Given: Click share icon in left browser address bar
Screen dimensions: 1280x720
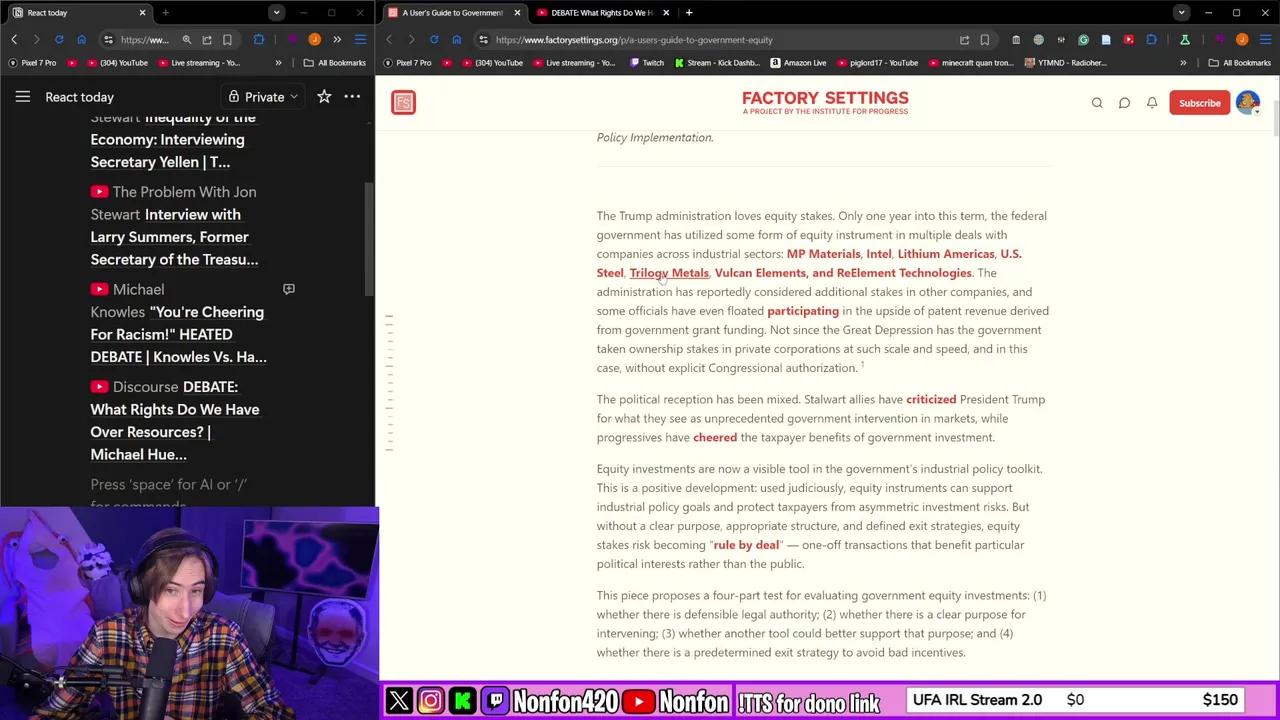Looking at the screenshot, I should coord(207,40).
